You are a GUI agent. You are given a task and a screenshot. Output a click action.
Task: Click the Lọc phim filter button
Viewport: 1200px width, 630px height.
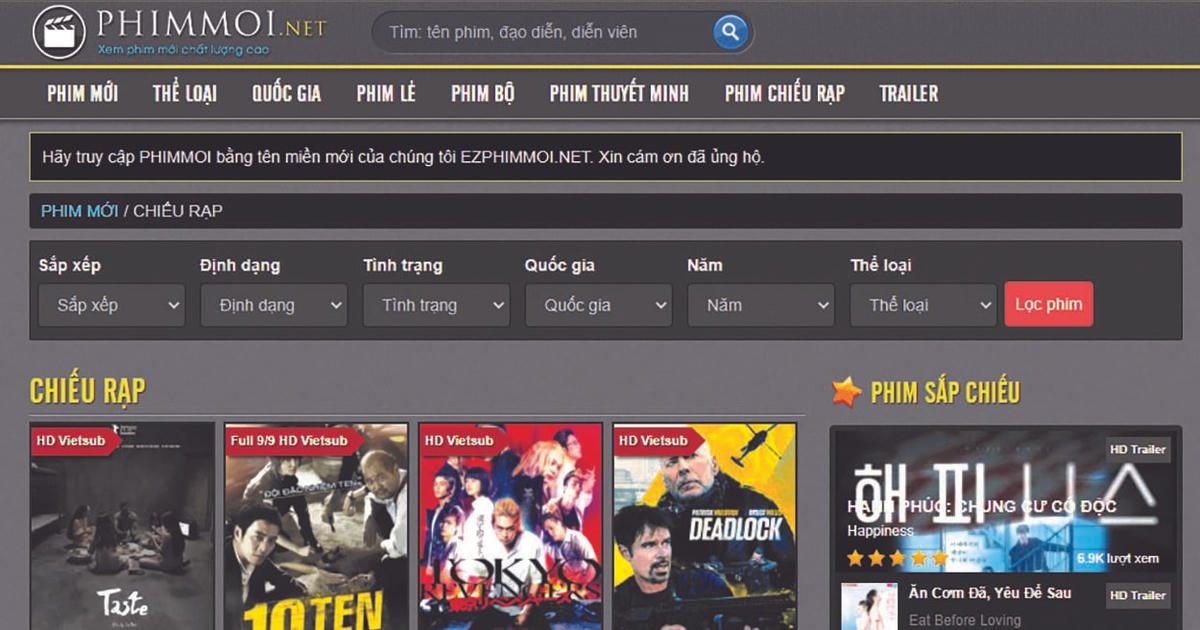click(1049, 304)
